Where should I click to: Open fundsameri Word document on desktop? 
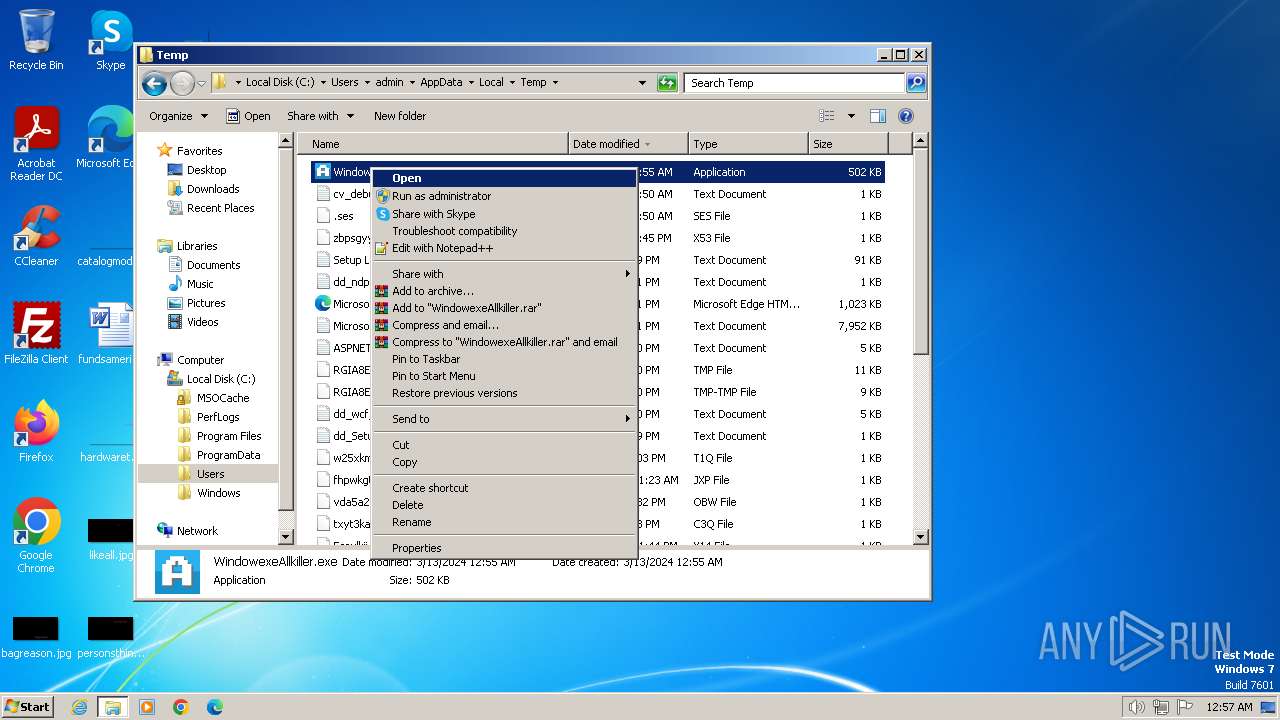(106, 333)
